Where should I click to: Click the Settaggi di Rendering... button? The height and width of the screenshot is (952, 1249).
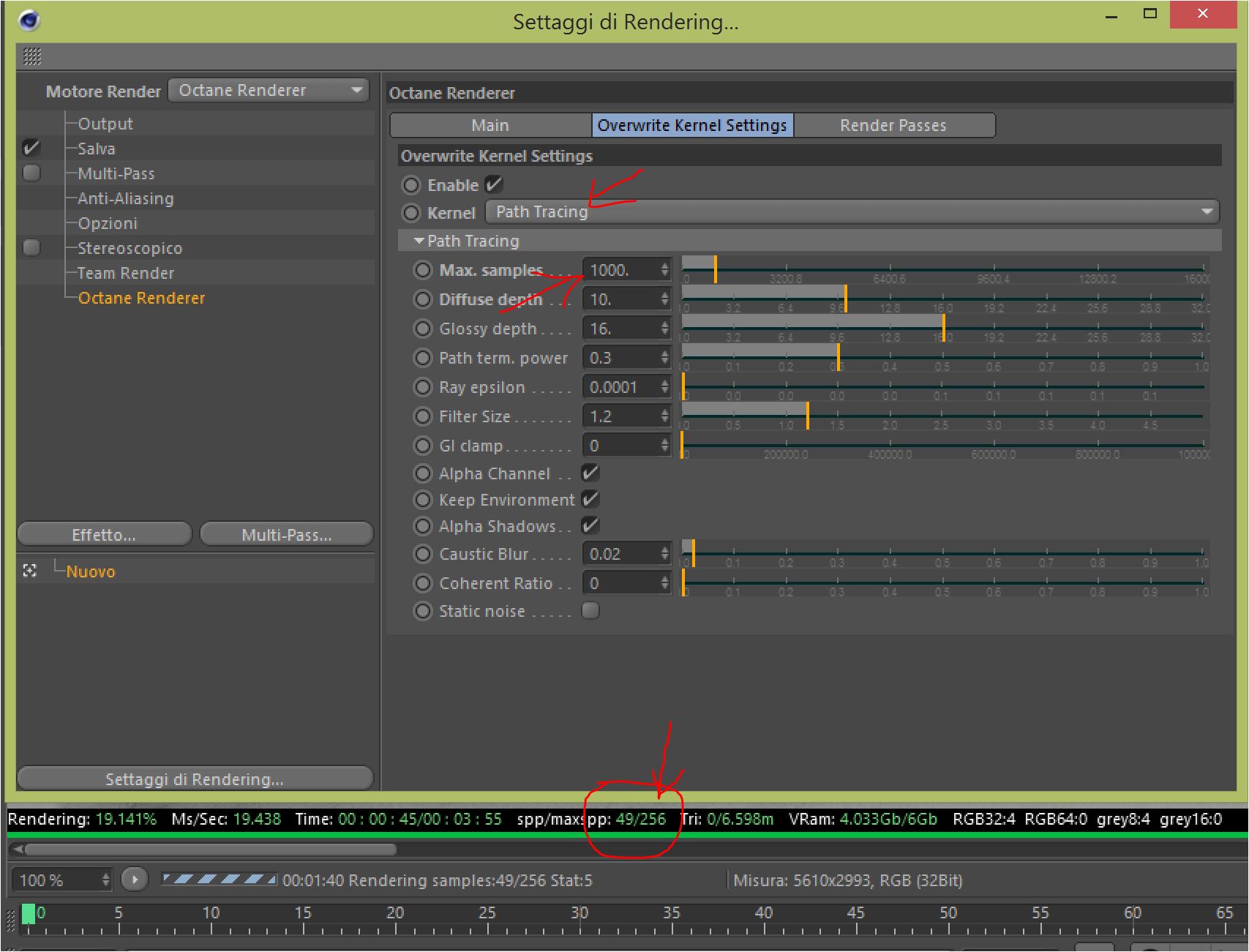point(195,779)
